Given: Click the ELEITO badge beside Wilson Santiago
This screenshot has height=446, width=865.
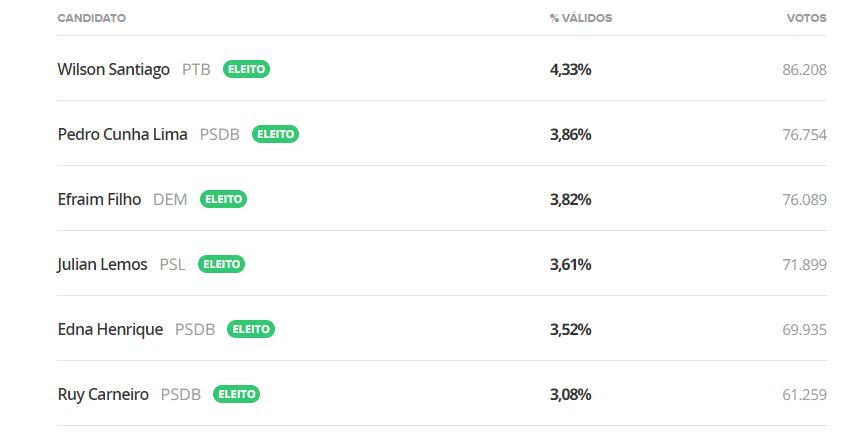Looking at the screenshot, I should [246, 69].
